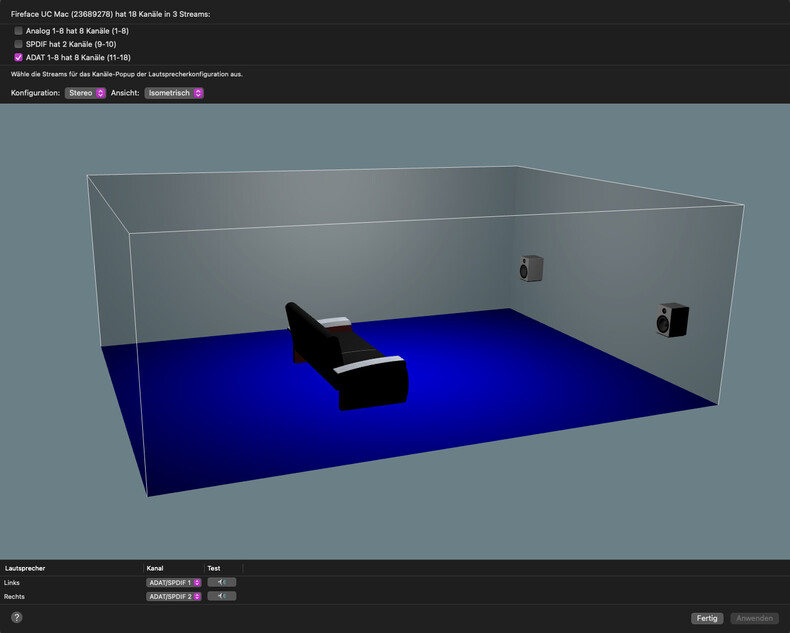Image resolution: width=790 pixels, height=633 pixels.
Task: Click the Fireface UC Mac device title
Action: tap(110, 14)
